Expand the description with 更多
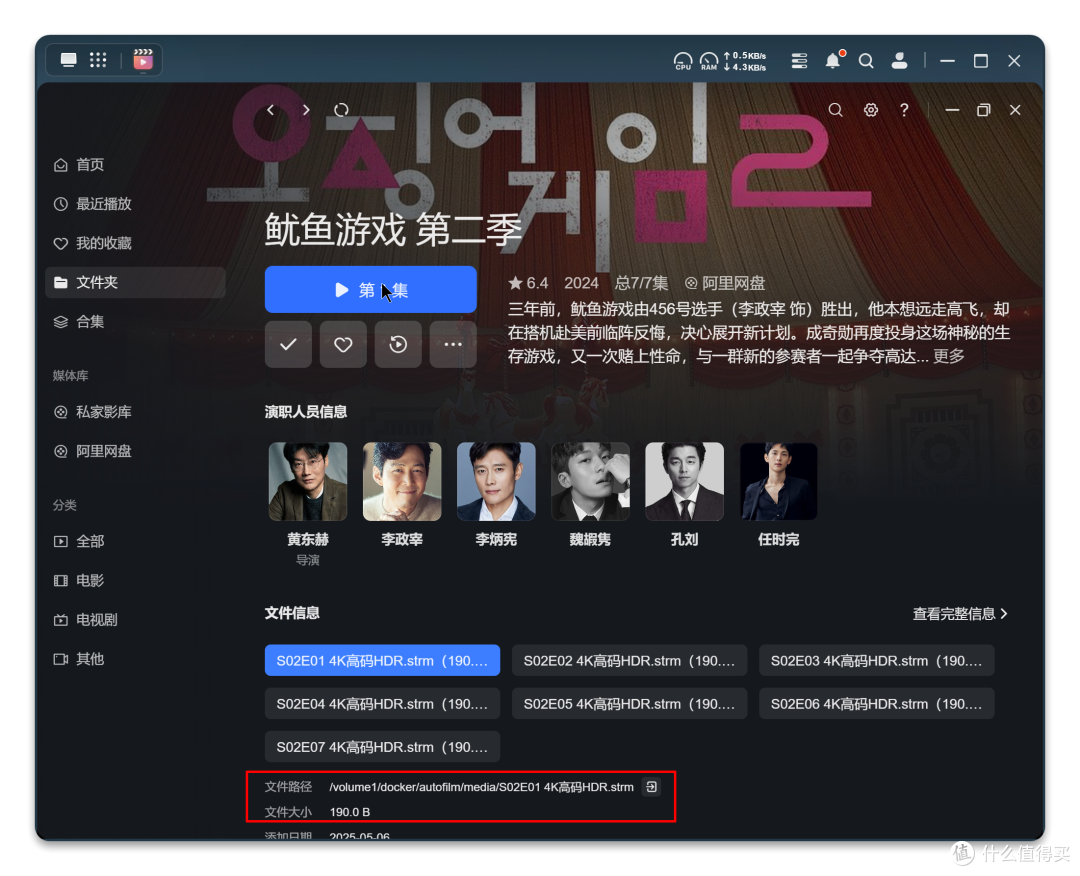This screenshot has height=876, width=1080. (948, 356)
